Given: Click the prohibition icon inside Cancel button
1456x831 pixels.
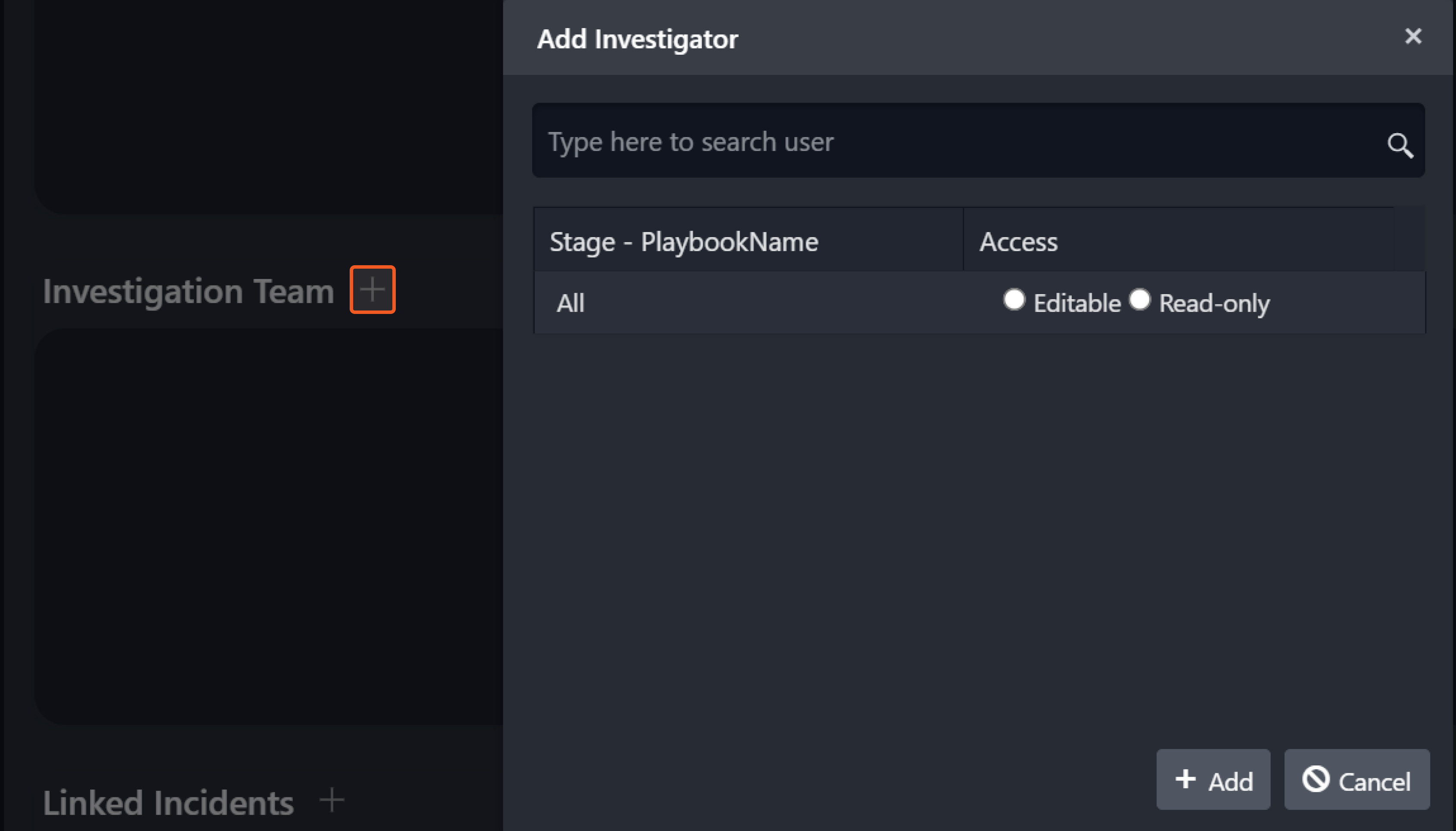Looking at the screenshot, I should click(1315, 779).
